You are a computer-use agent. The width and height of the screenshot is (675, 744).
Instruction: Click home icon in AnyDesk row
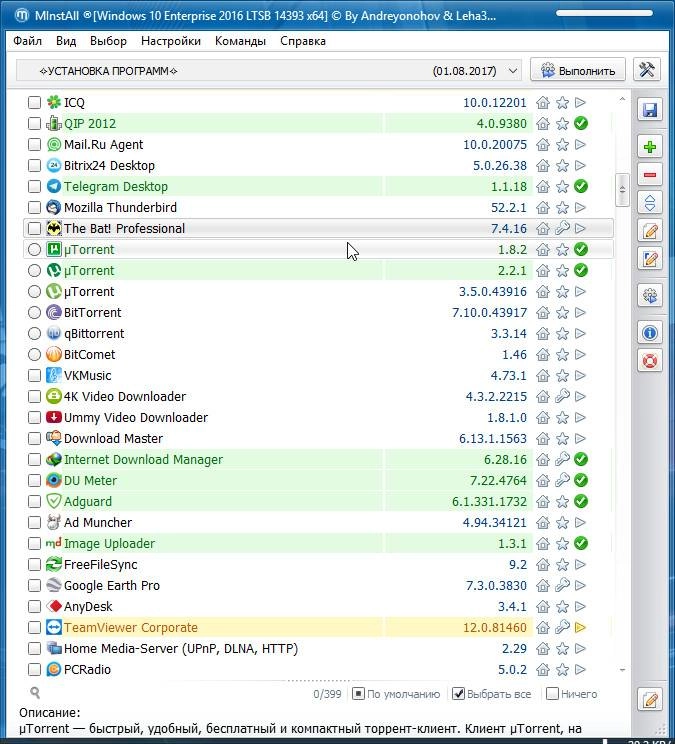point(543,606)
